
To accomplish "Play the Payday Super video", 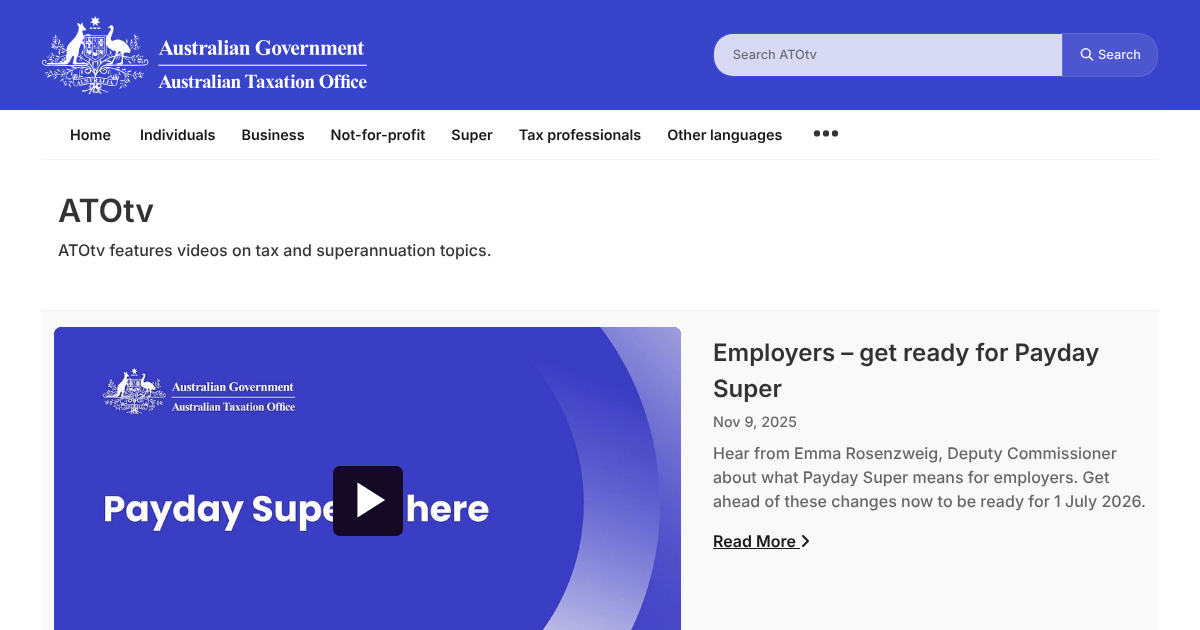I will click(x=367, y=500).
